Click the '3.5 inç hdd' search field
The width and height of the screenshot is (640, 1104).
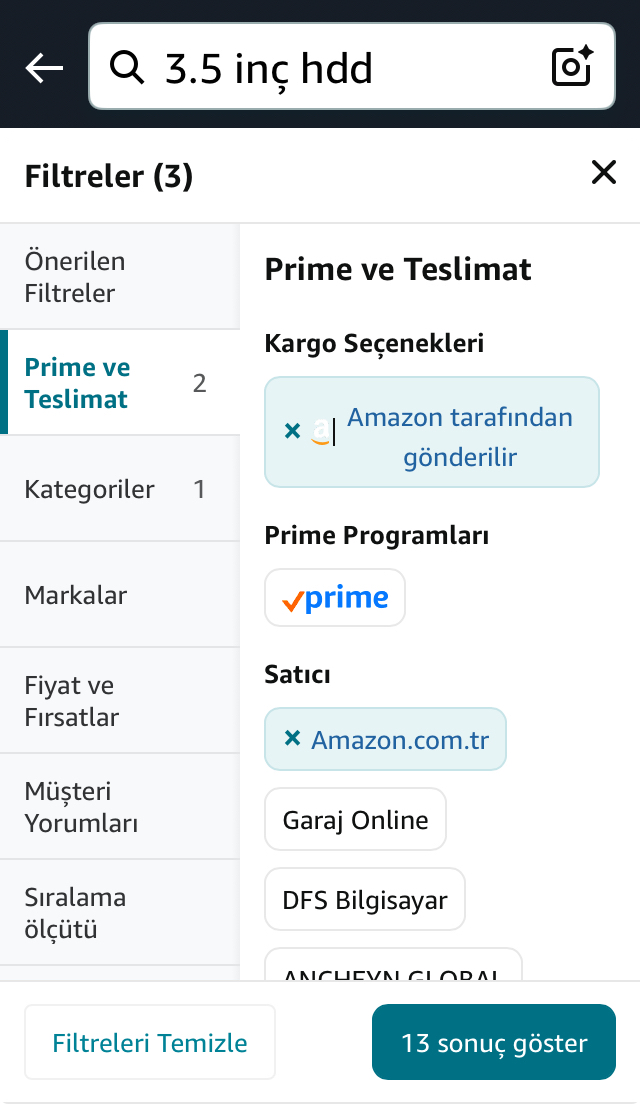tap(352, 67)
